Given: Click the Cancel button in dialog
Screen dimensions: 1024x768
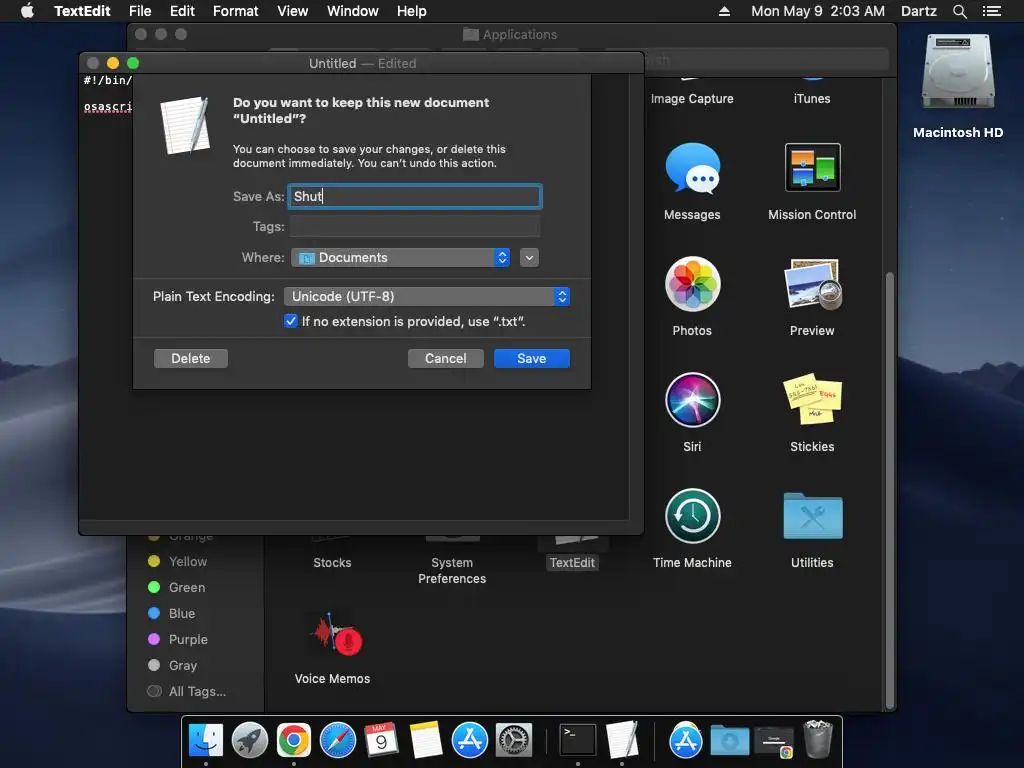Looking at the screenshot, I should (x=445, y=359).
